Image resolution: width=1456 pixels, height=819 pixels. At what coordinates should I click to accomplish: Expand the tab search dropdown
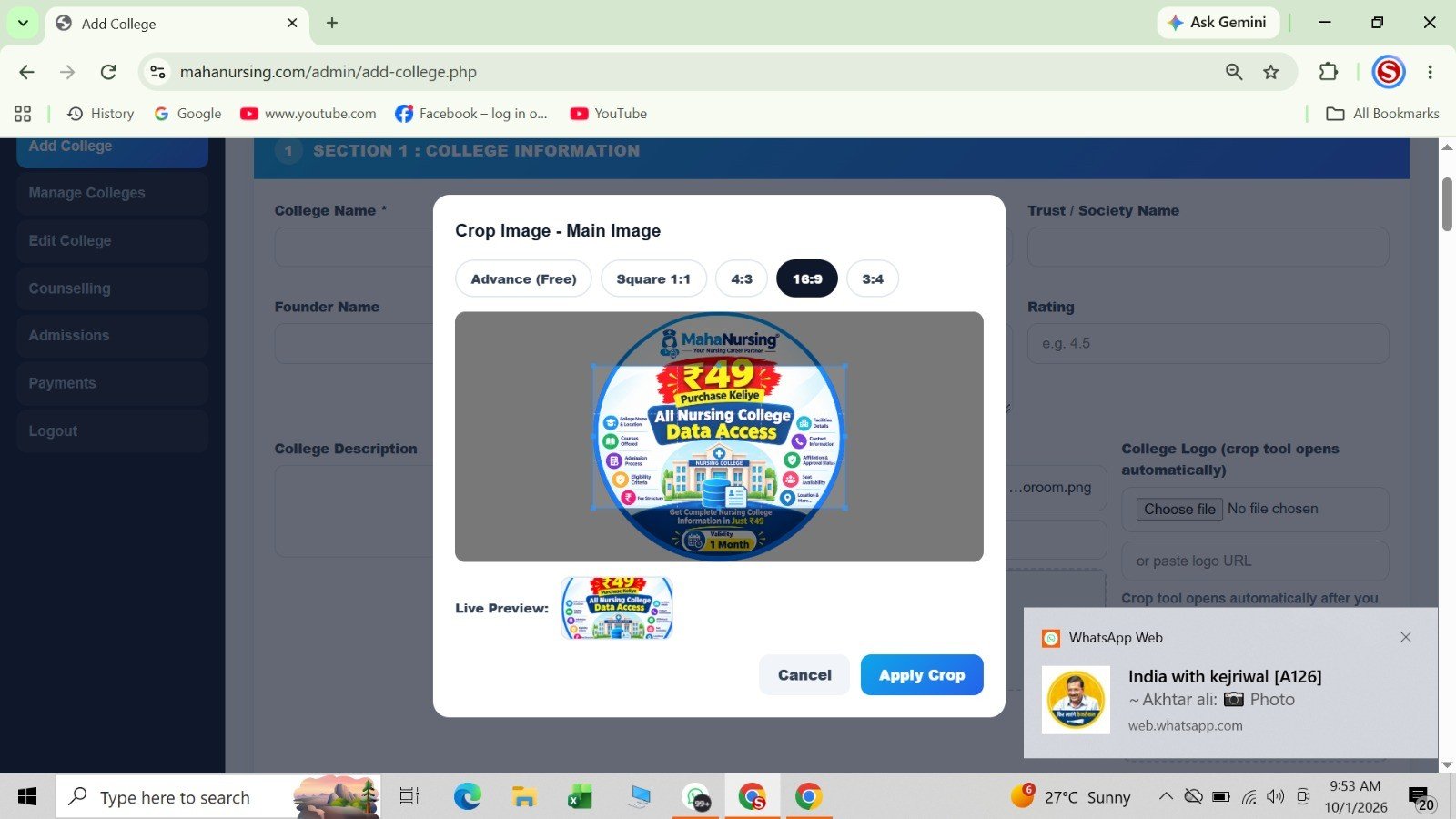coord(23,23)
